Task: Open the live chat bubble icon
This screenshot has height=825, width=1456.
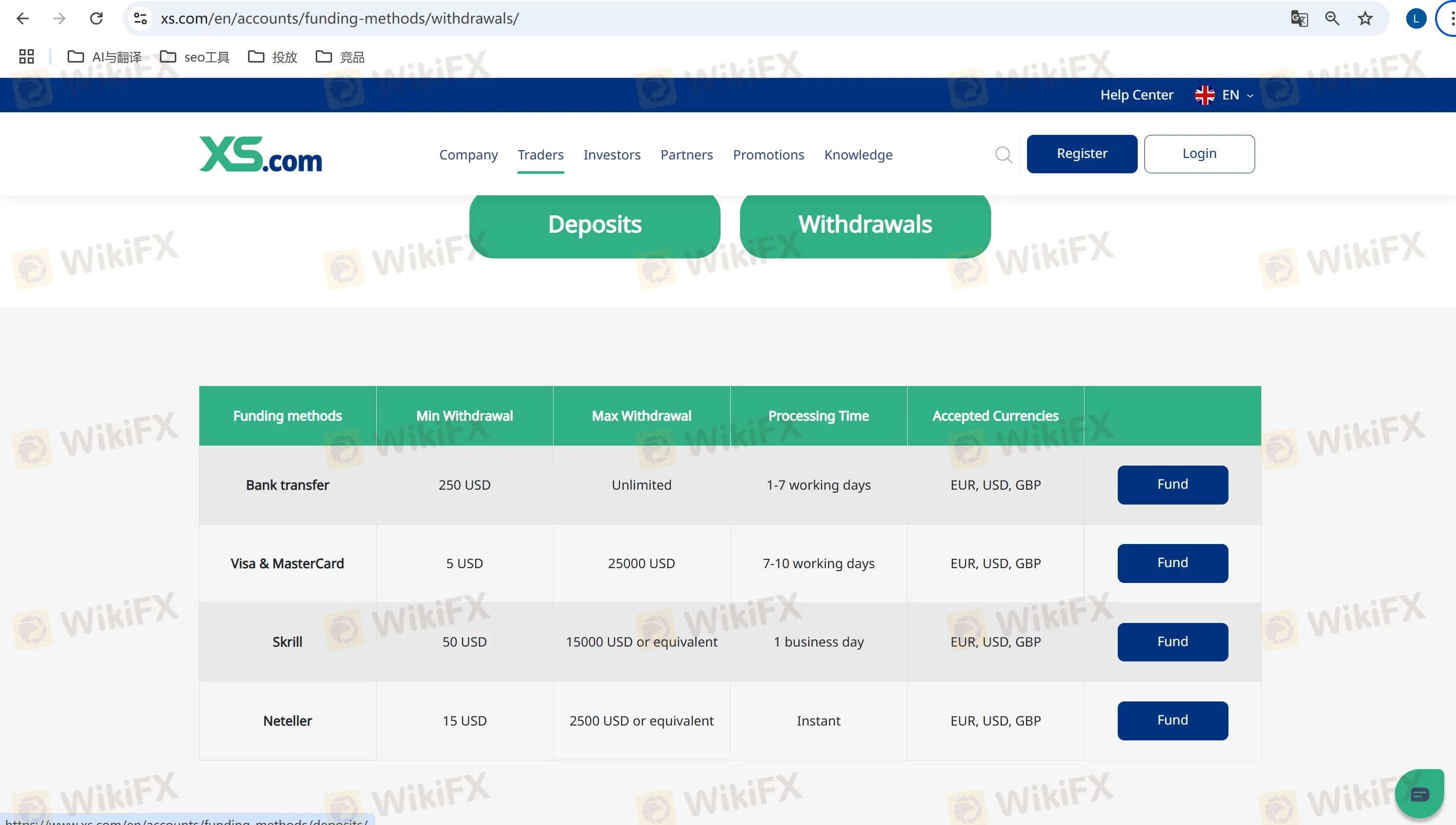Action: tap(1419, 794)
